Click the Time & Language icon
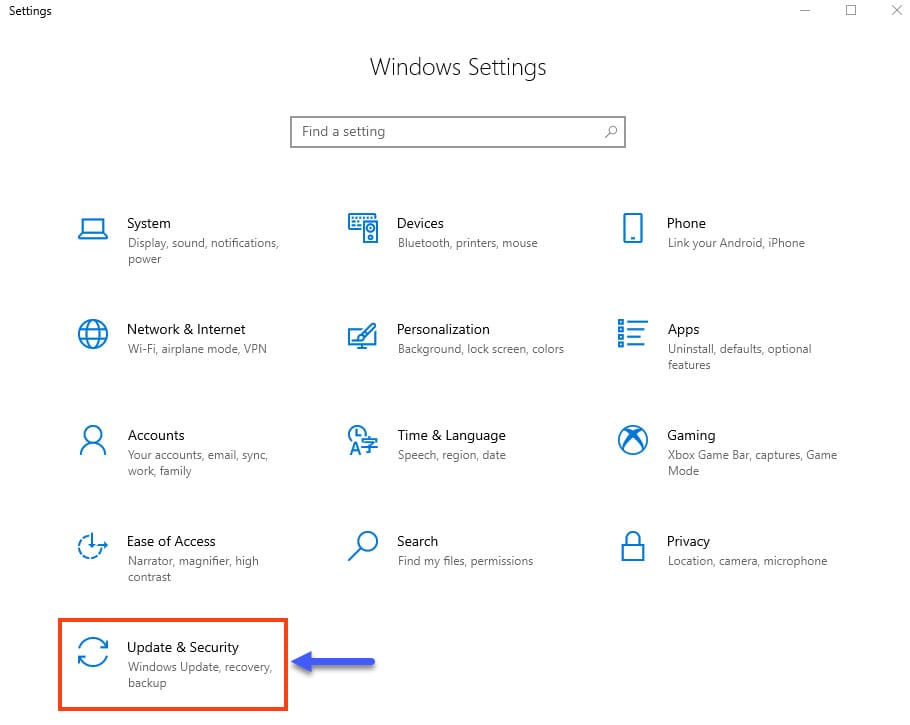Screen dimensions: 910x725 pos(363,440)
